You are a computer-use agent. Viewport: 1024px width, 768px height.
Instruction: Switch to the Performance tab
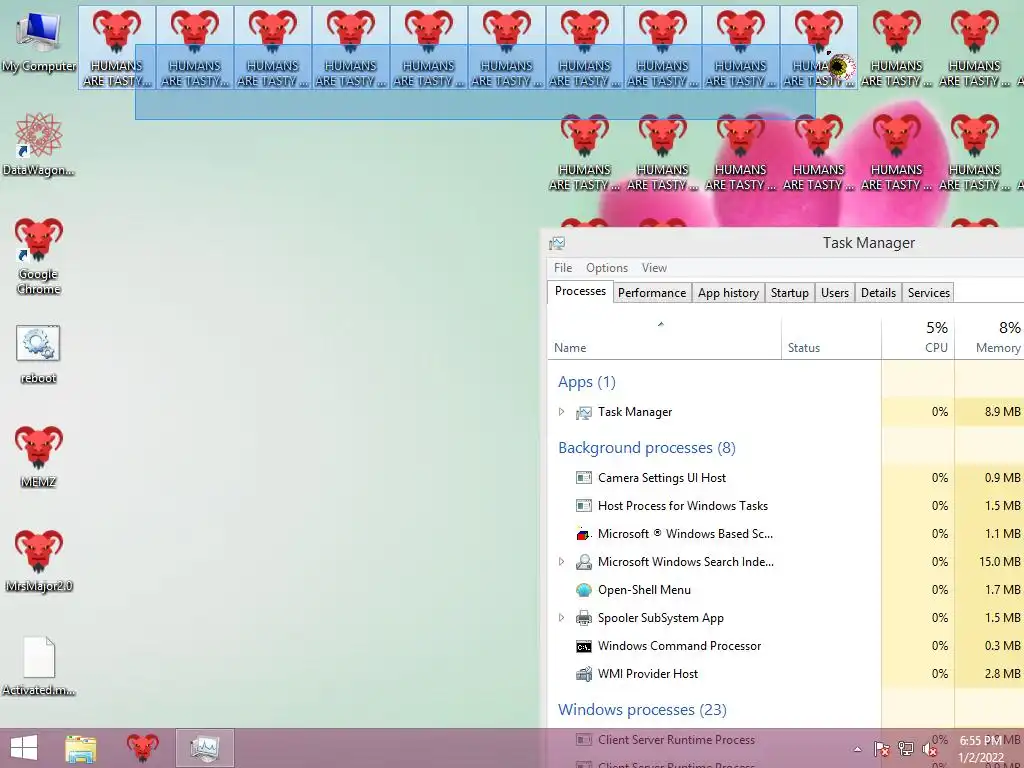coord(652,293)
